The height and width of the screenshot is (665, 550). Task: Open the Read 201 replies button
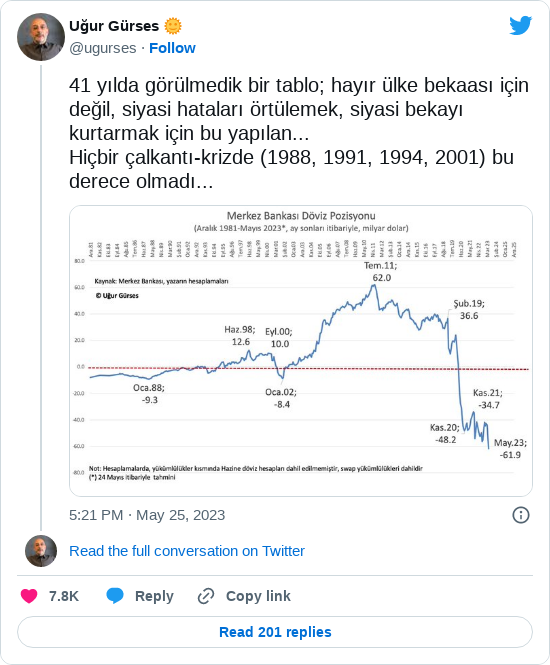[x=275, y=632]
